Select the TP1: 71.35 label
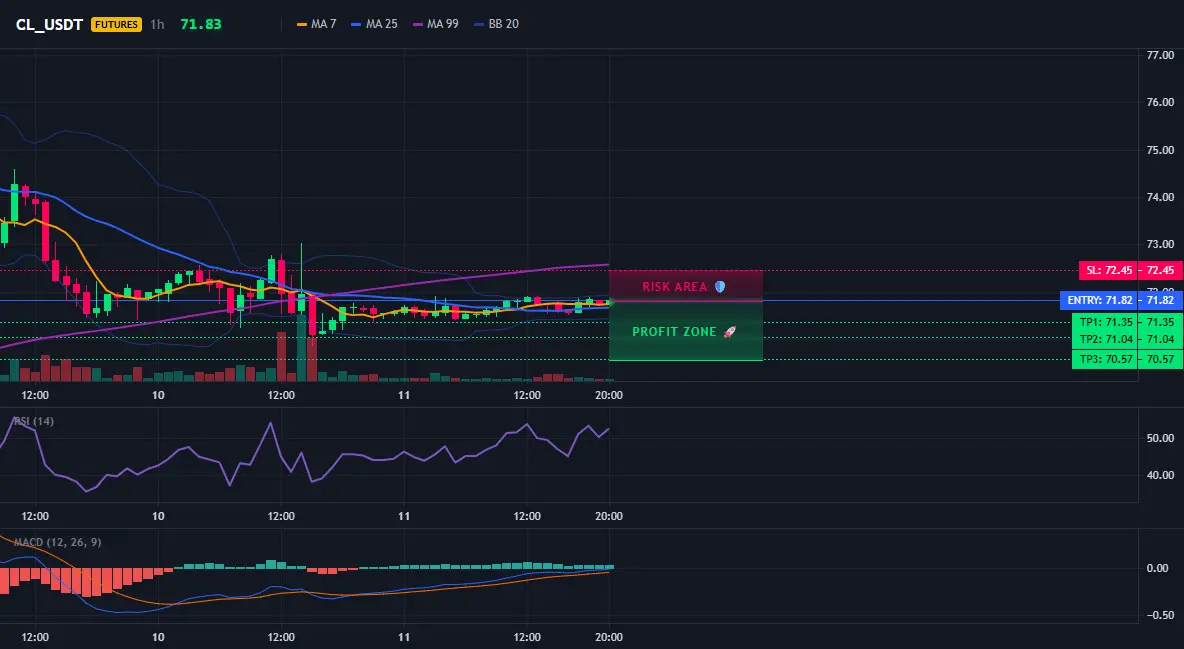The width and height of the screenshot is (1184, 649). pyautogui.click(x=1127, y=323)
